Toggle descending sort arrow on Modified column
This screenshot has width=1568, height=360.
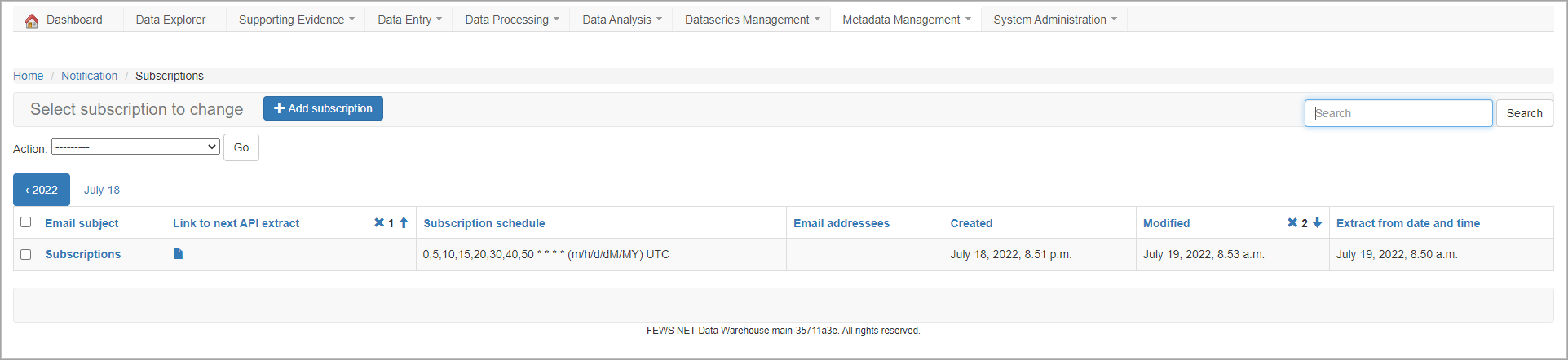1317,222
